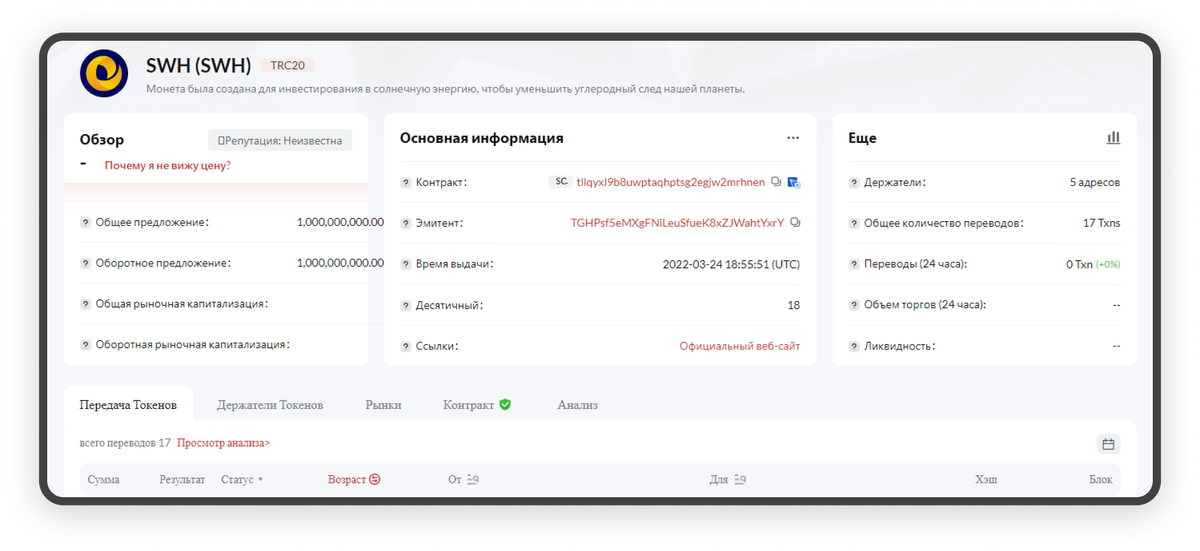This screenshot has width=1200, height=551.
Task: Click help icon next to Десятичный
Action: coord(406,305)
